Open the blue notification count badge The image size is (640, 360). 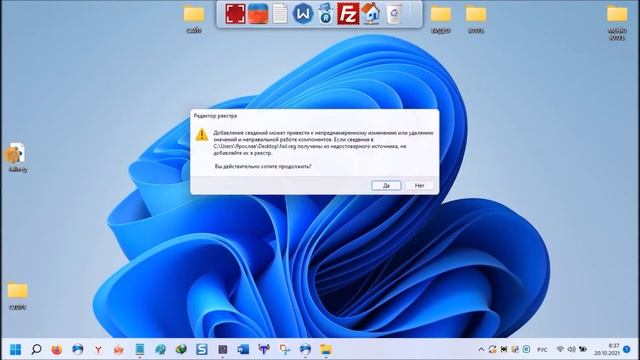627,349
